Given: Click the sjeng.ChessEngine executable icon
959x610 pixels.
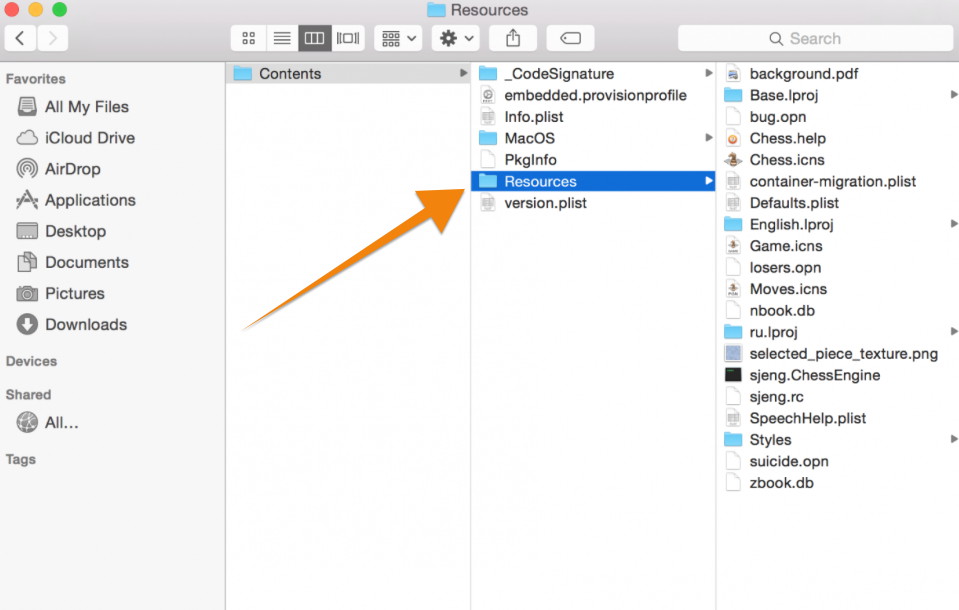Looking at the screenshot, I should click(733, 375).
